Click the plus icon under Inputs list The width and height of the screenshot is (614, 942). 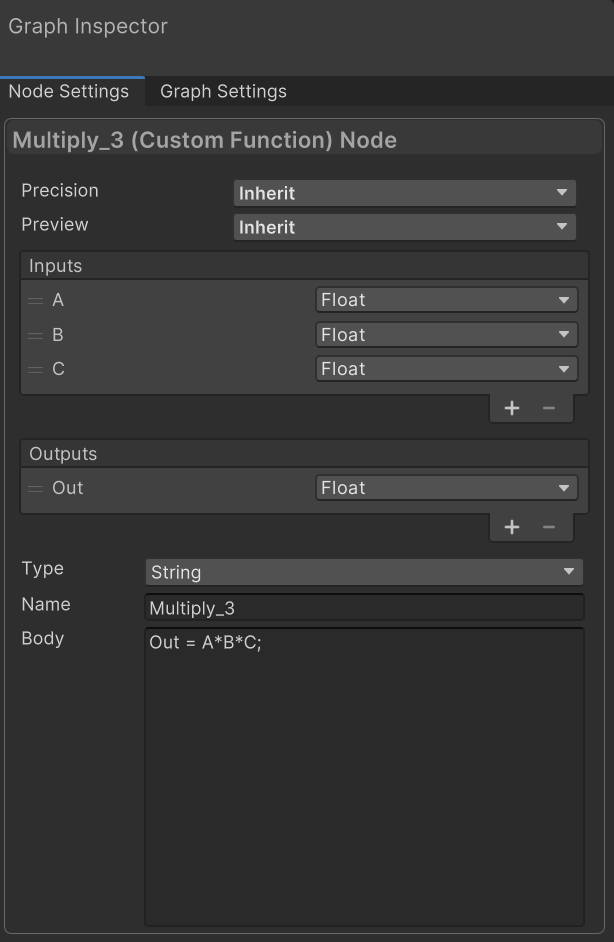[512, 408]
